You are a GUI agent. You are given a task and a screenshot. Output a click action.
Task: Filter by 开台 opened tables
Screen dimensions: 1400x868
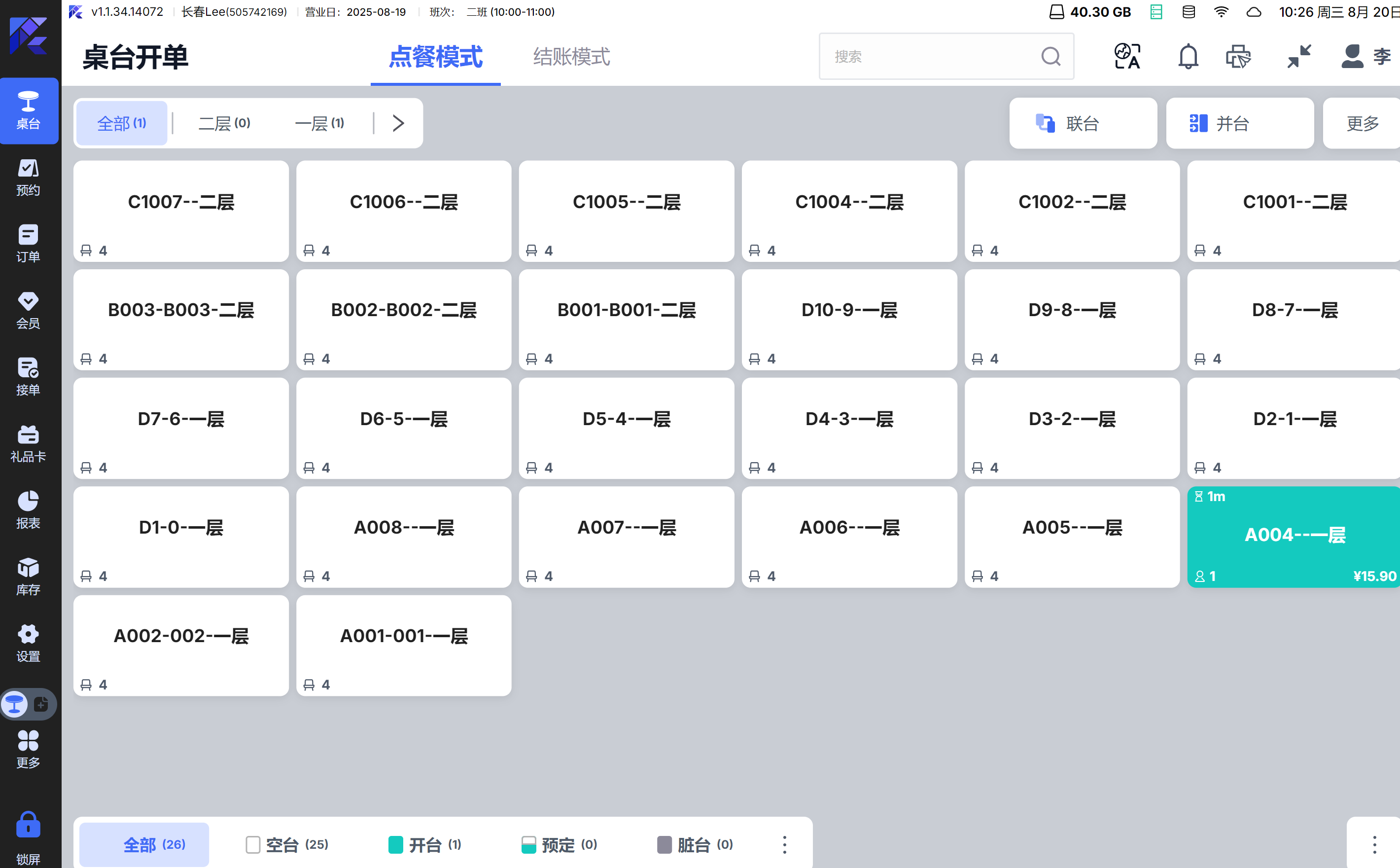(x=424, y=844)
